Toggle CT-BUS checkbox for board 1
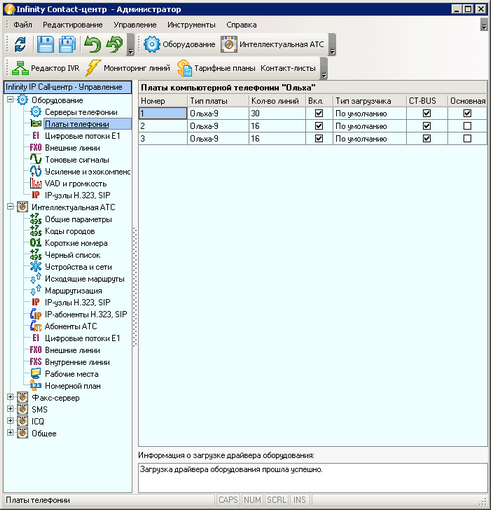Image resolution: width=491 pixels, height=510 pixels. click(427, 113)
